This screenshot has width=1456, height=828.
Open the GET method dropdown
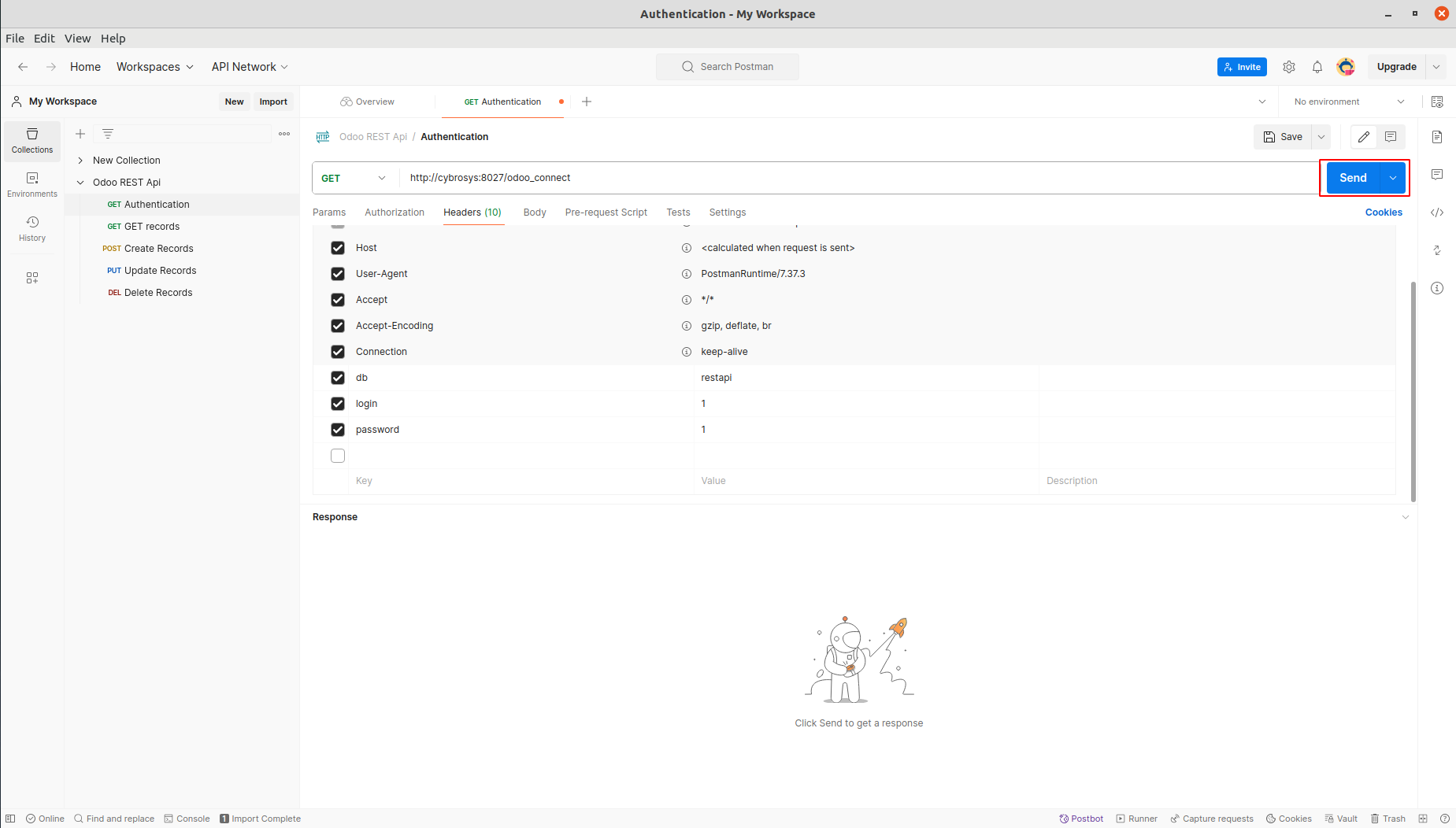tap(355, 178)
